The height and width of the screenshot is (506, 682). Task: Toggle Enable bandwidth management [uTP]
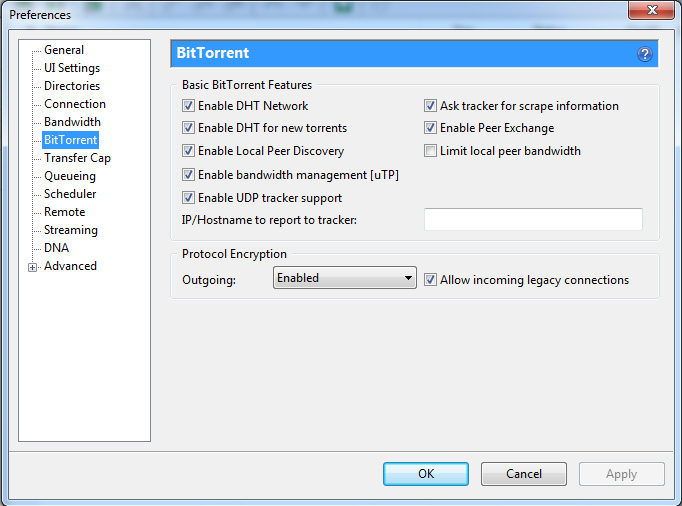[x=188, y=174]
